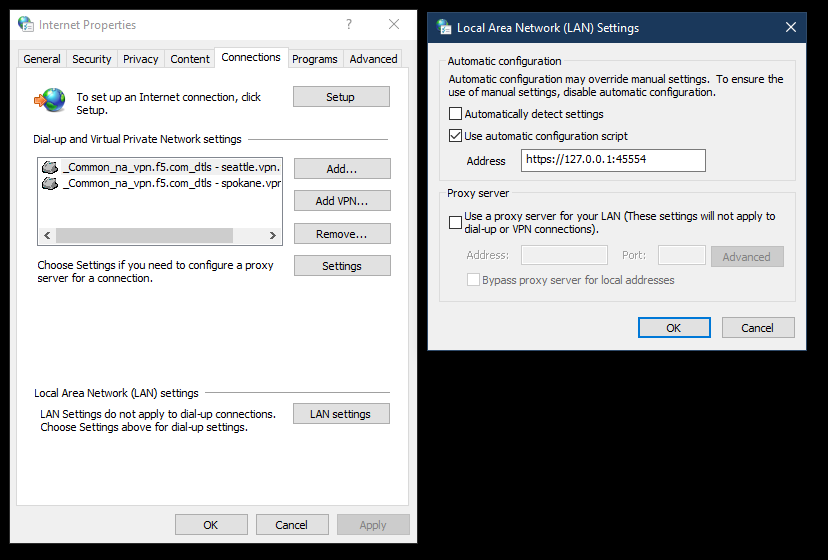The height and width of the screenshot is (560, 828).
Task: Click Cancel in Internet Properties
Action: pyautogui.click(x=292, y=525)
